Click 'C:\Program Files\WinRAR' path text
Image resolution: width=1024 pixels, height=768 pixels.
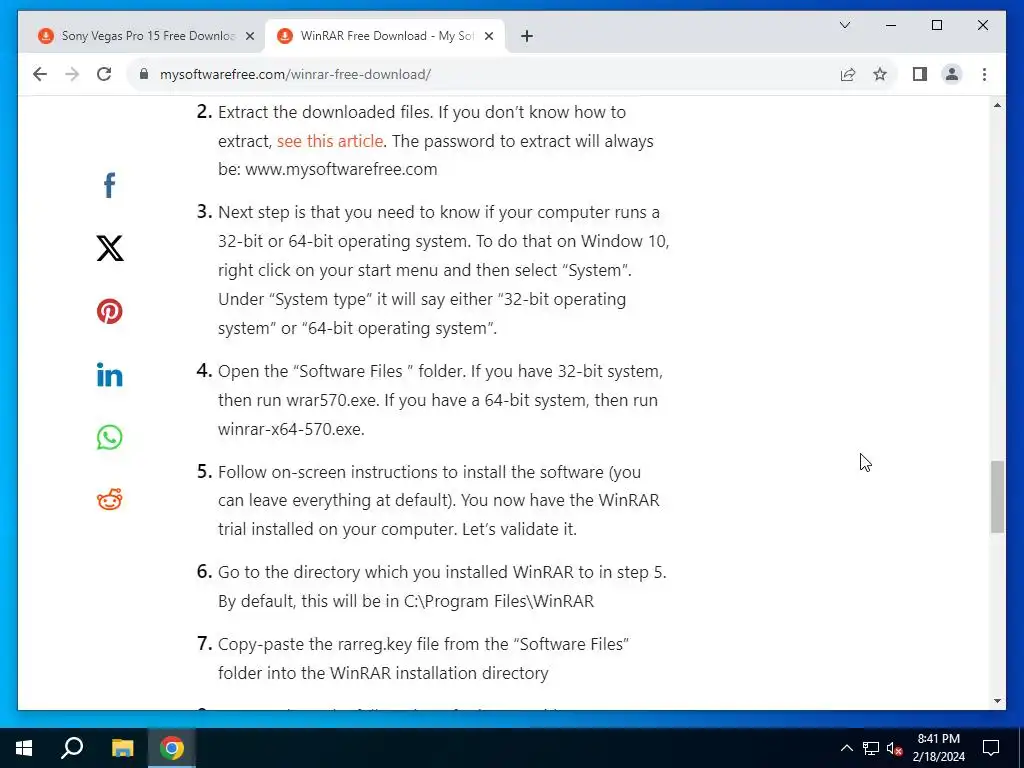pos(499,601)
